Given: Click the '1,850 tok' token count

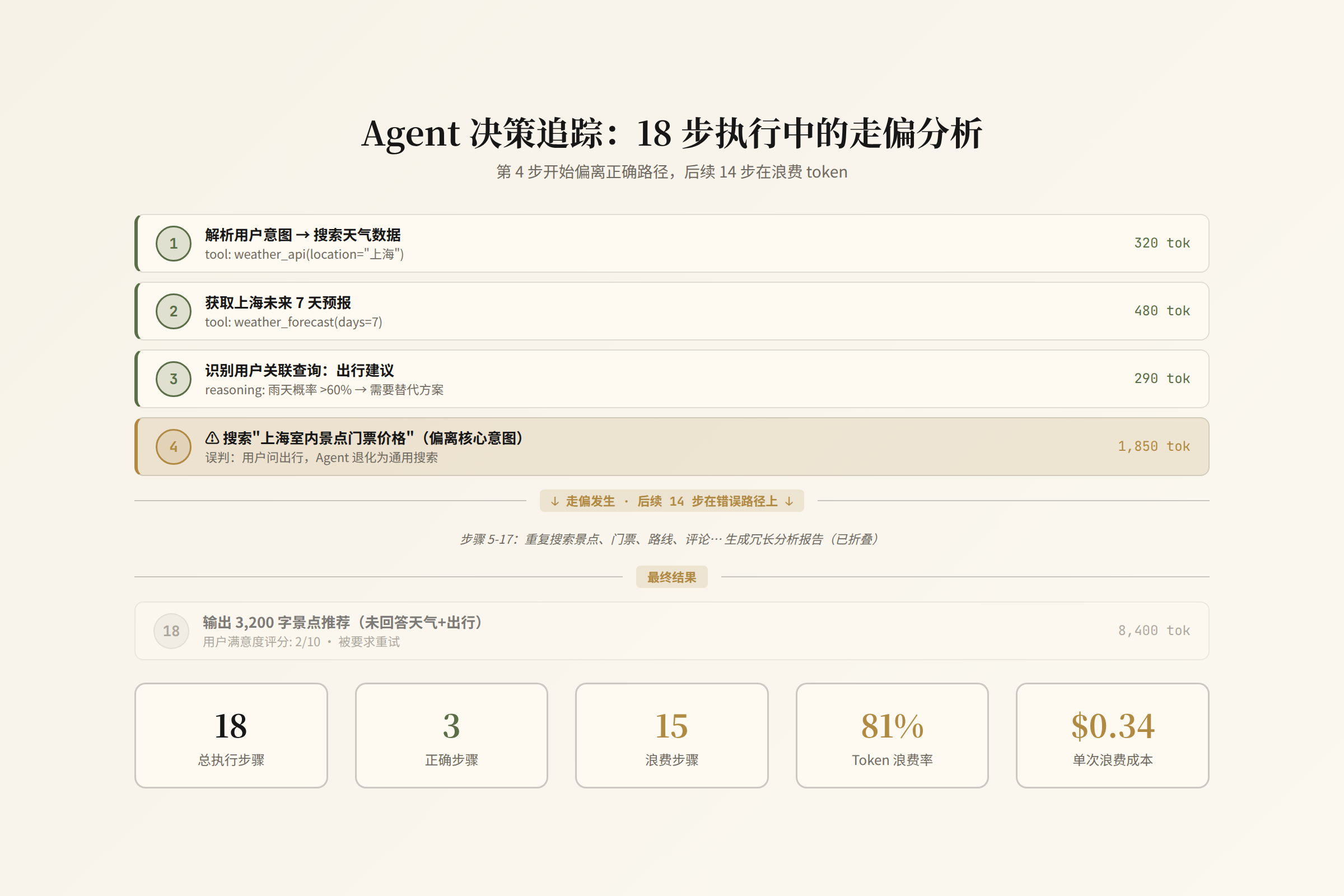Looking at the screenshot, I should 1154,446.
